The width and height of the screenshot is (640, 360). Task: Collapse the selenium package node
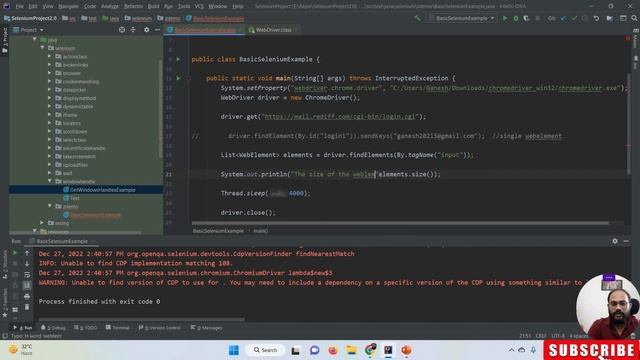click(x=42, y=48)
